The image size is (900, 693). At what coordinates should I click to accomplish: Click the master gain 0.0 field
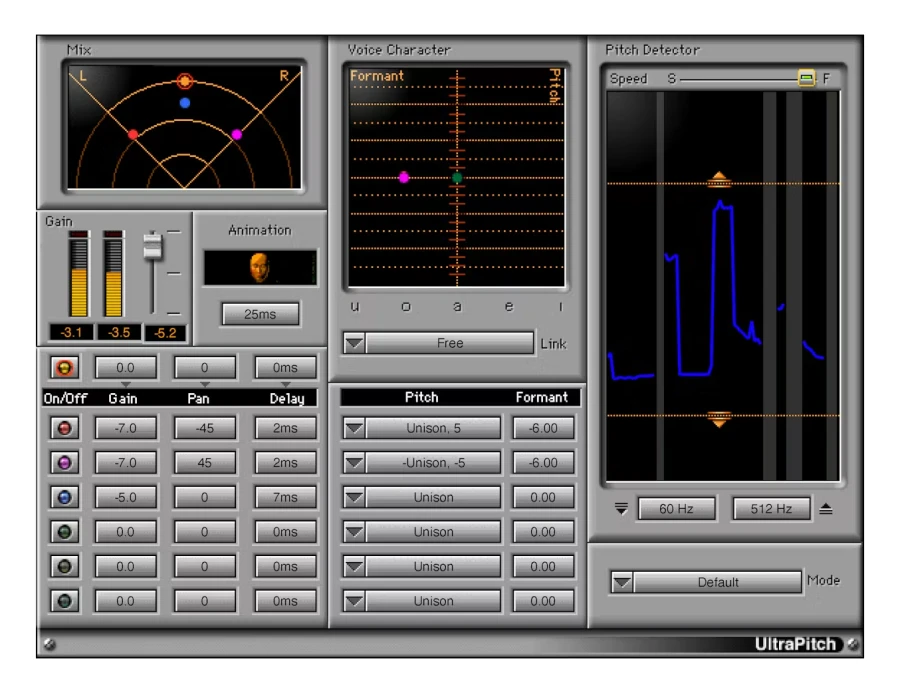(x=125, y=368)
